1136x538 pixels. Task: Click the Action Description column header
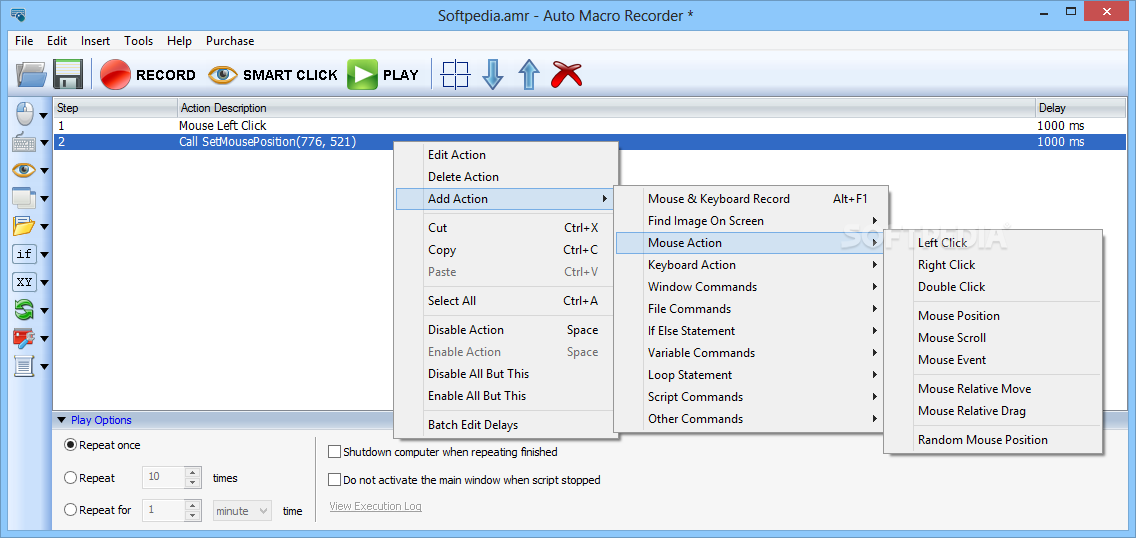coord(606,108)
